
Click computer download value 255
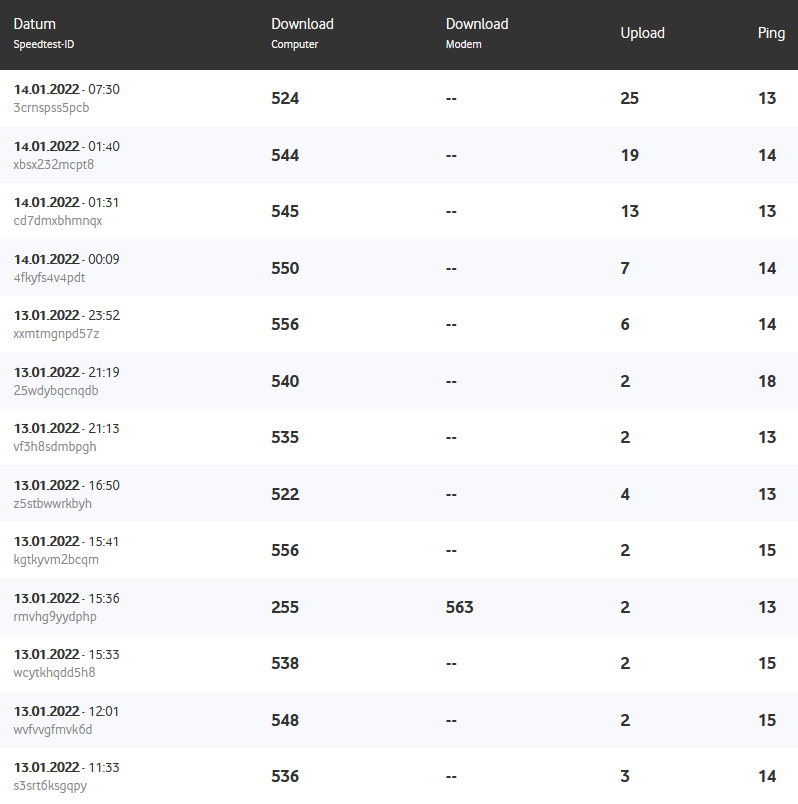pyautogui.click(x=285, y=607)
